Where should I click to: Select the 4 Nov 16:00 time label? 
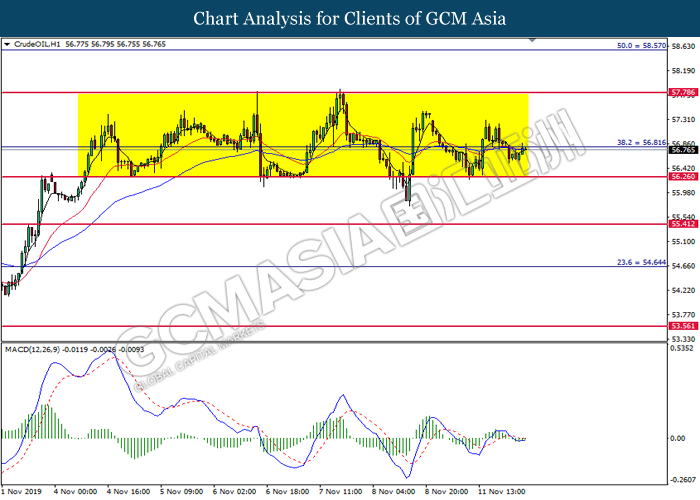128,492
